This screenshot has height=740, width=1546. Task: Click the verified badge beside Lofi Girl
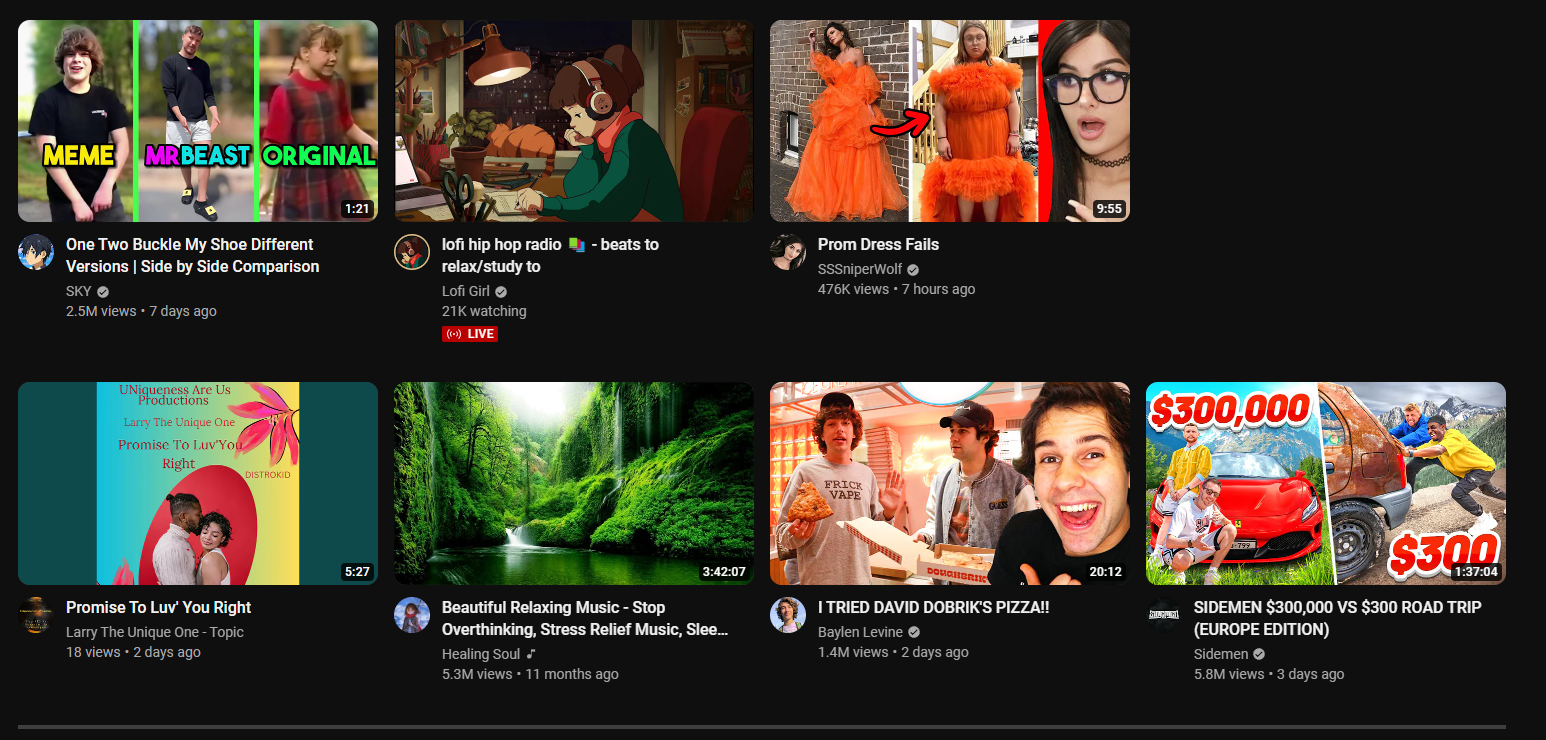tap(501, 292)
